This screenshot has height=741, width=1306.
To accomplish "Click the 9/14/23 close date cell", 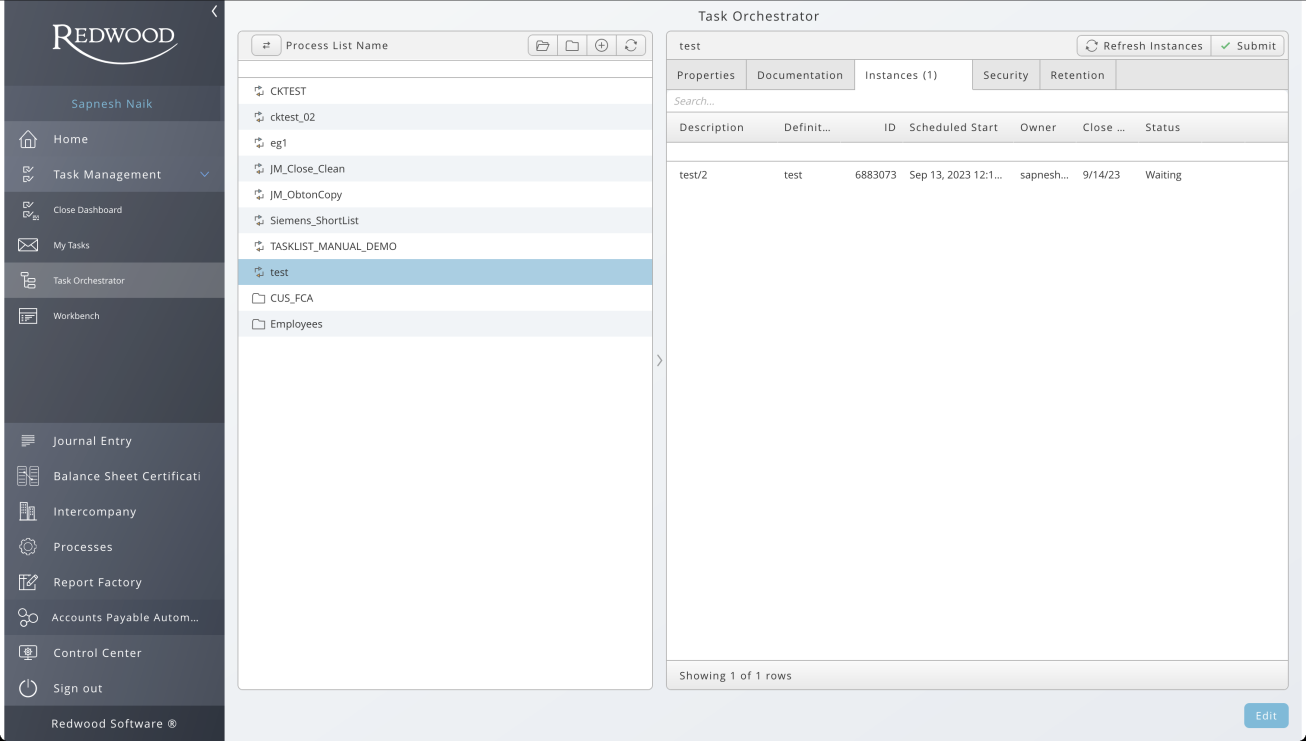I will (x=1101, y=175).
